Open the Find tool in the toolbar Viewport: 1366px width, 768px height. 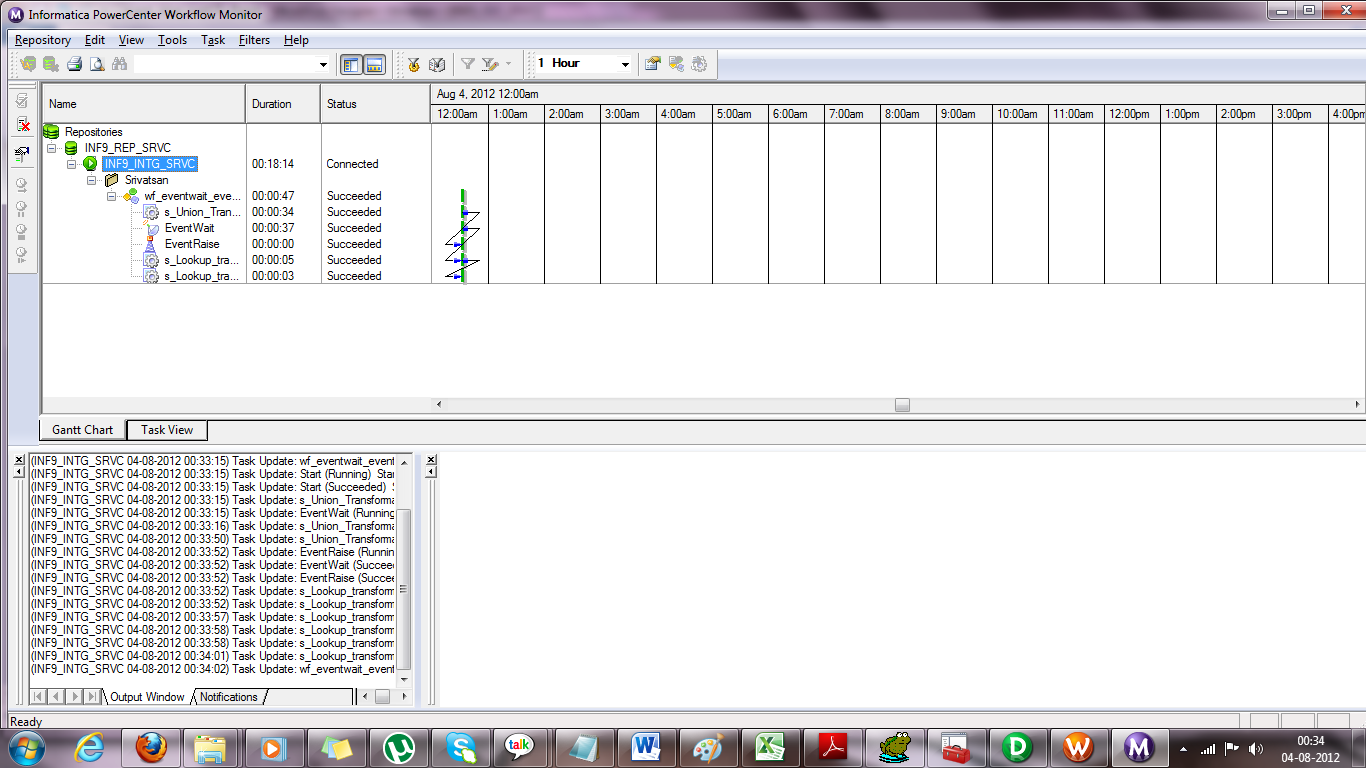119,64
